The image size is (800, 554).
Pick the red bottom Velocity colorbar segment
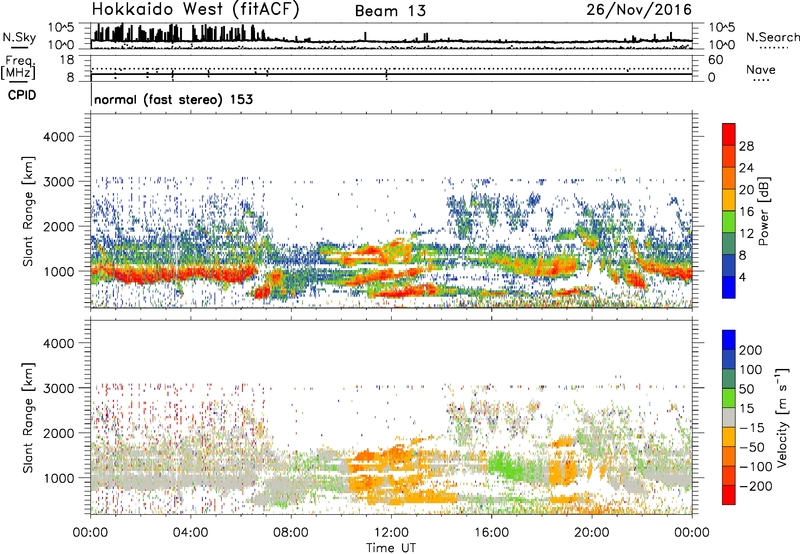point(729,495)
